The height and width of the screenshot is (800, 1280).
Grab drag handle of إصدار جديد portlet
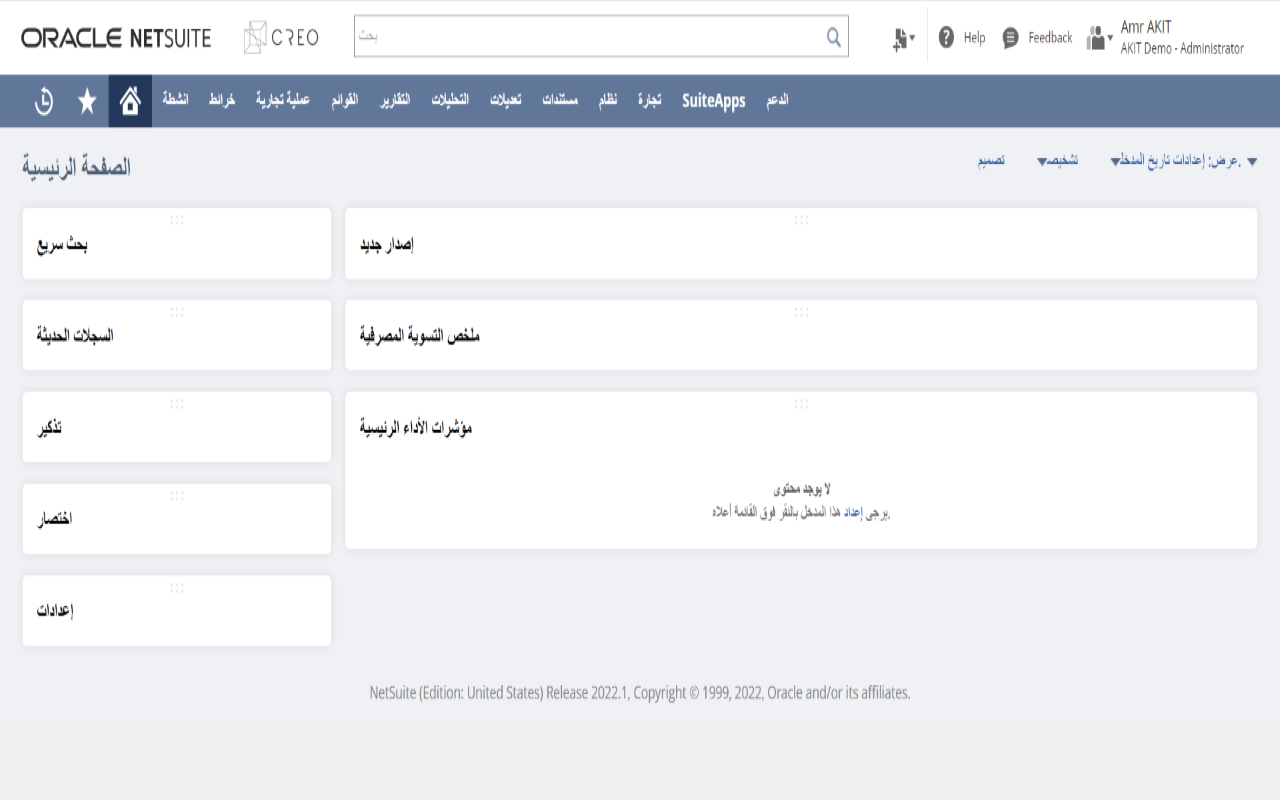coord(801,219)
